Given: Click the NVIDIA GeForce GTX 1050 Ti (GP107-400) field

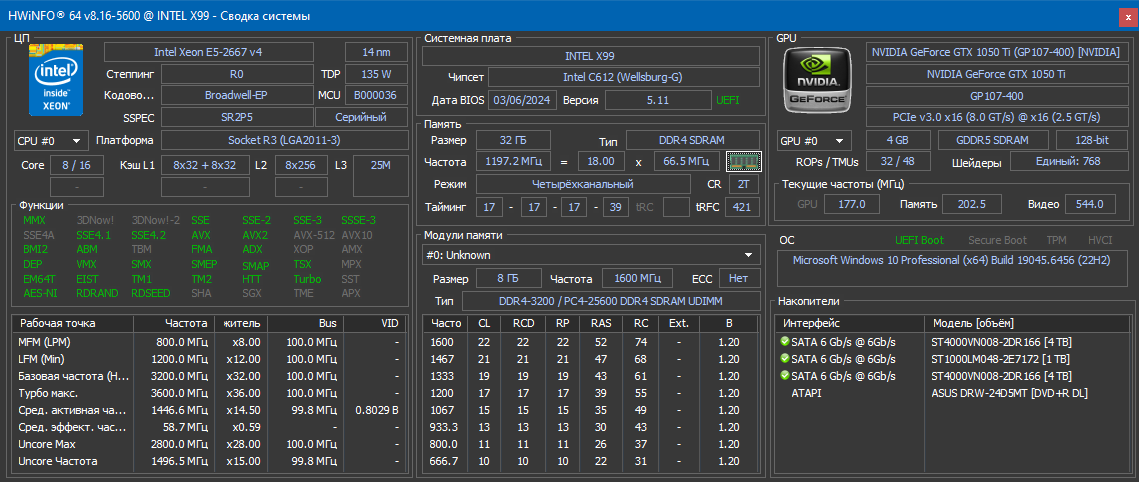Looking at the screenshot, I should tap(995, 52).
